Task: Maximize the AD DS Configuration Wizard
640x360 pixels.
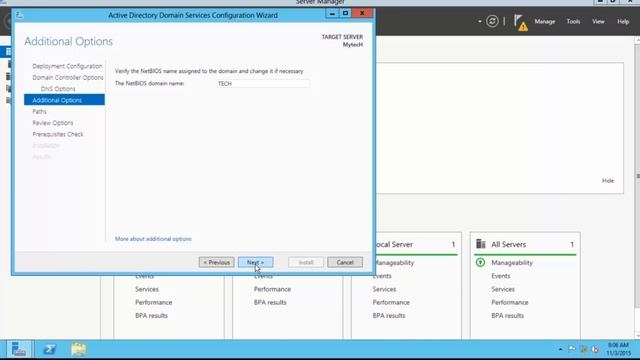Action: tap(345, 13)
